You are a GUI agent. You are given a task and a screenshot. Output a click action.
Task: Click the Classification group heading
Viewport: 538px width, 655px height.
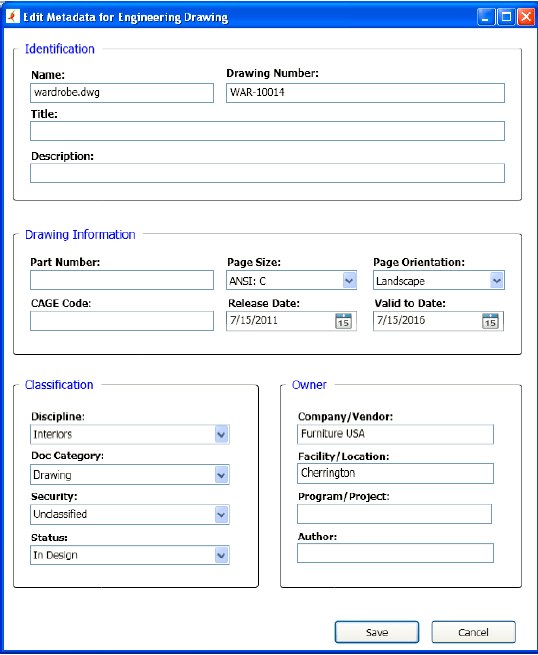(x=59, y=385)
